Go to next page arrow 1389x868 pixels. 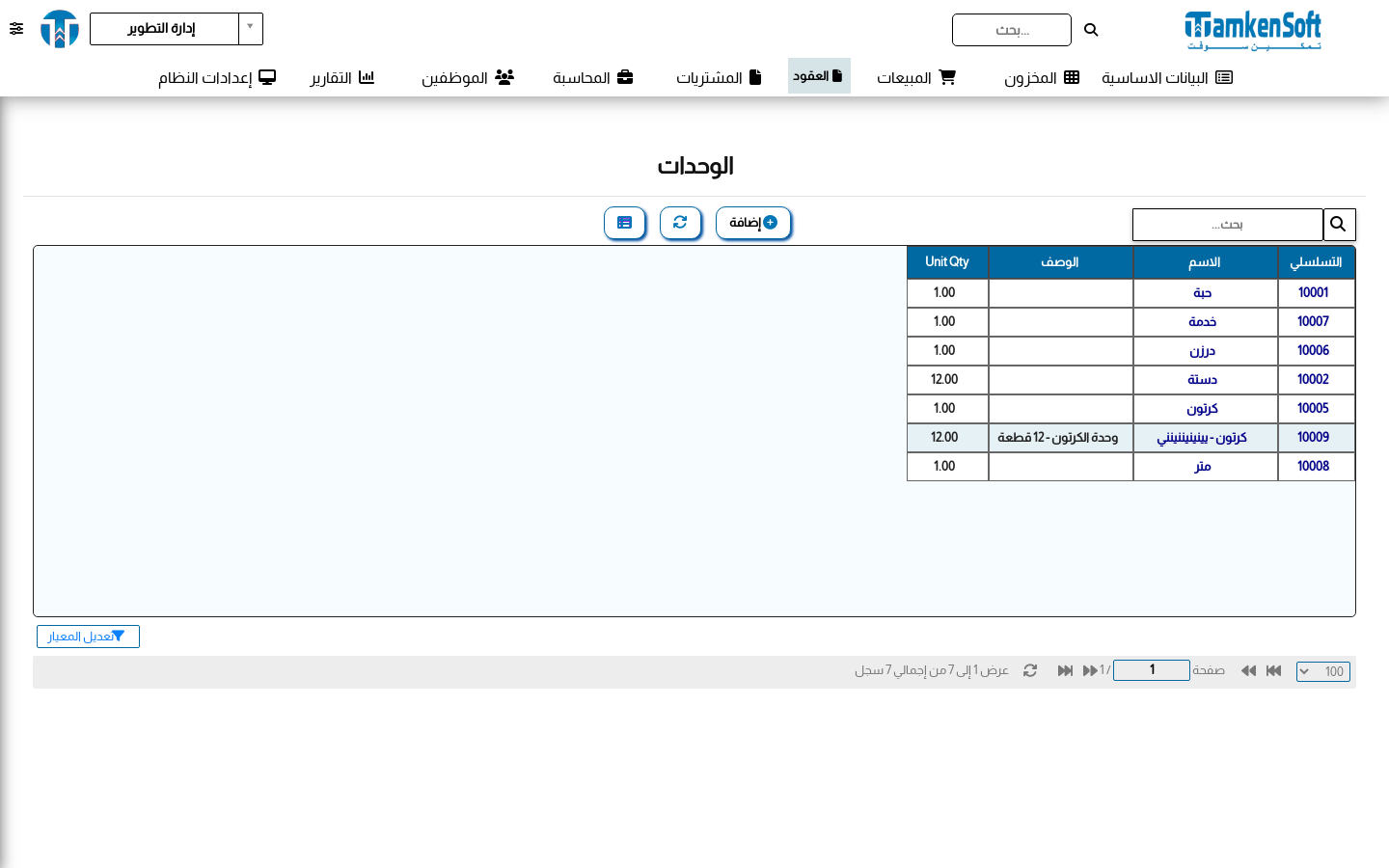[1090, 670]
